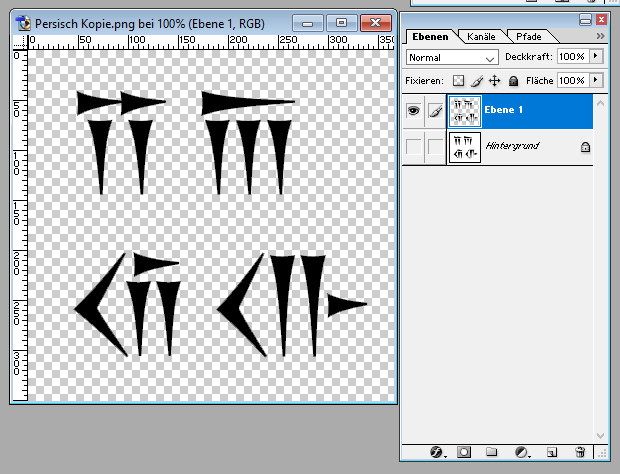Screen dimensions: 620x474
Task: Click the new layer icon
Action: click(x=551, y=453)
